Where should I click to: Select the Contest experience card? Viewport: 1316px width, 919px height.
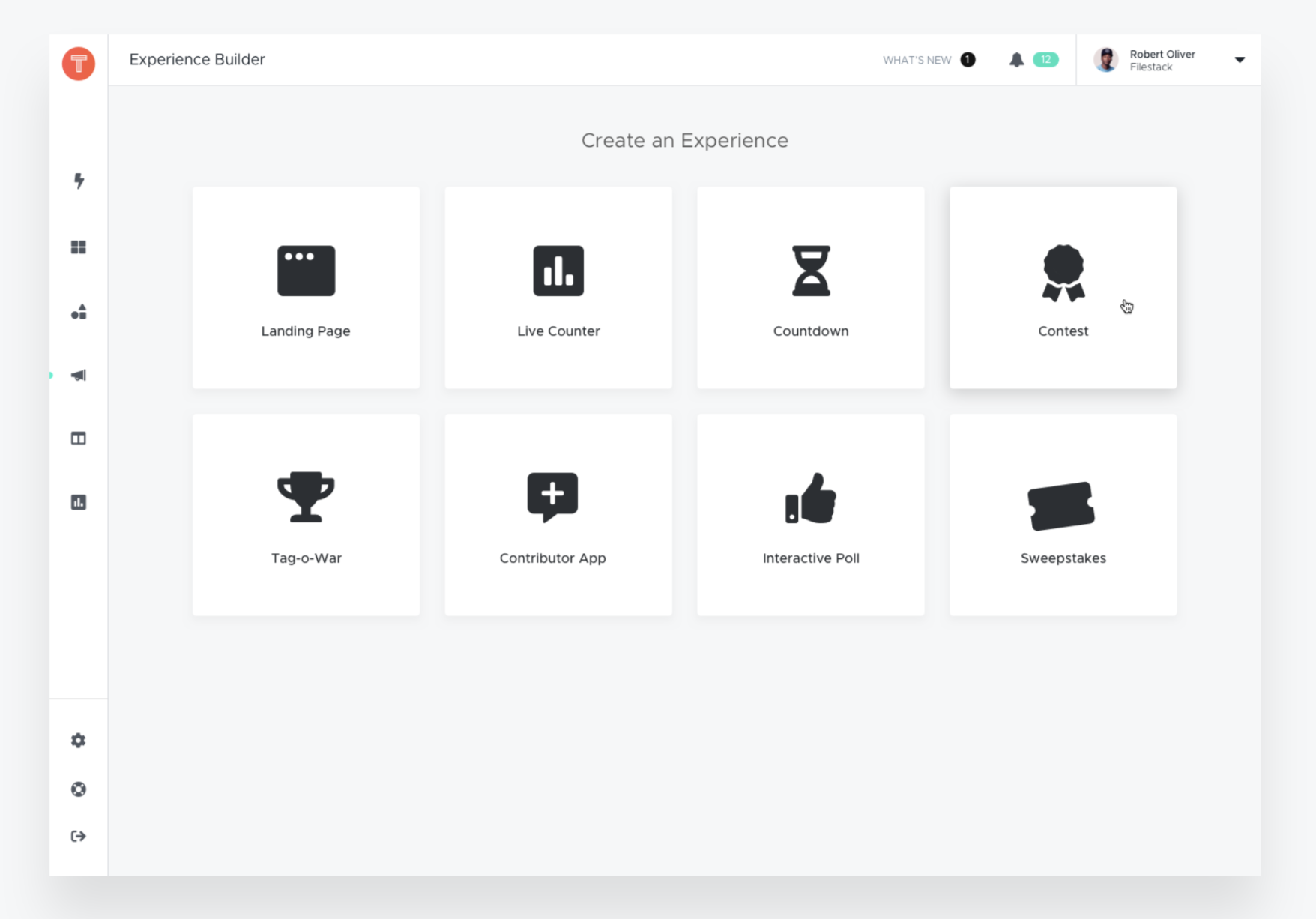tap(1063, 288)
